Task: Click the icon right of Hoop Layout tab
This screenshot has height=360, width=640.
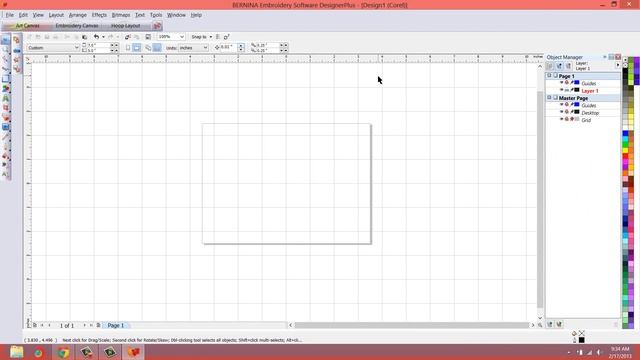Action: point(157,26)
